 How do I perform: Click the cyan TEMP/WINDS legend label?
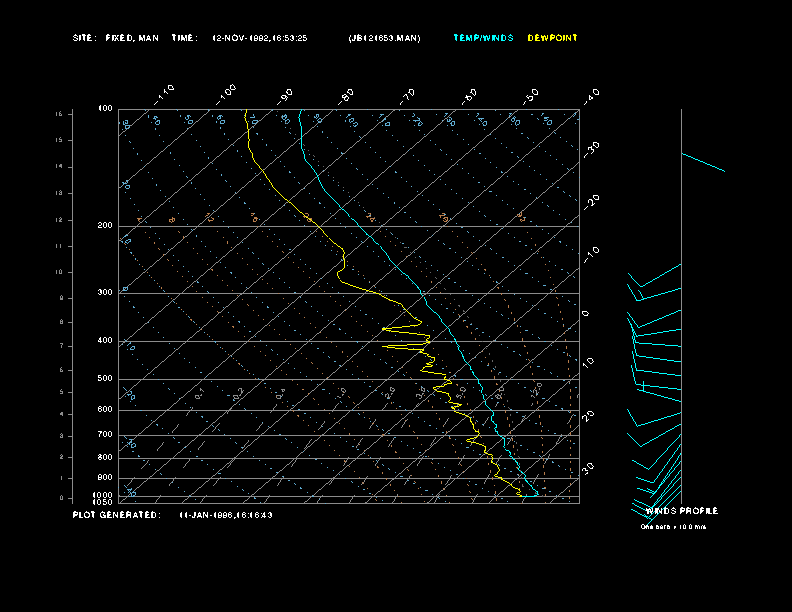tap(483, 38)
